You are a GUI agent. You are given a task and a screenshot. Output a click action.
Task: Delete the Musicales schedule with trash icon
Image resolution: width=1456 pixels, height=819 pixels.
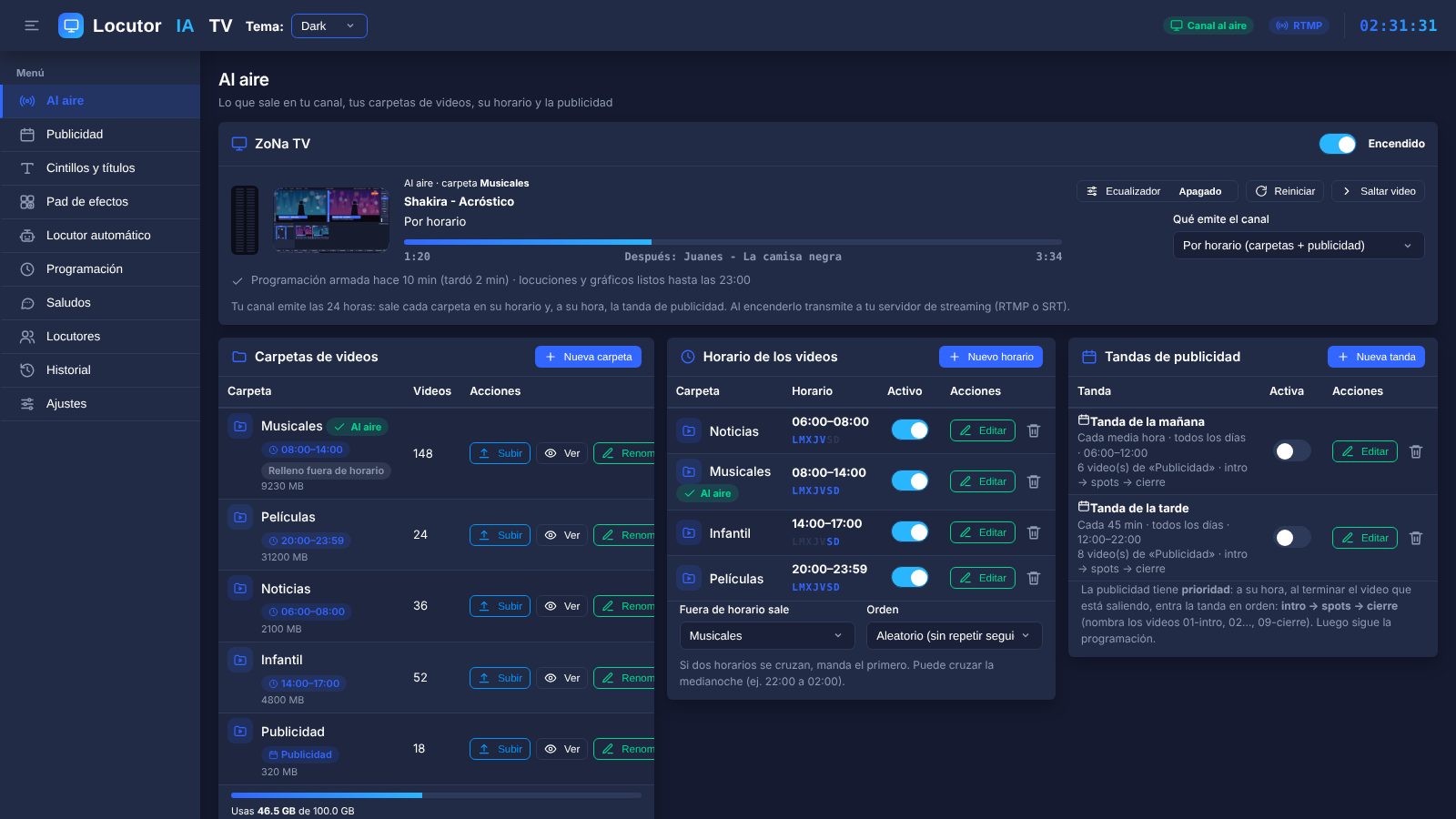pyautogui.click(x=1034, y=481)
